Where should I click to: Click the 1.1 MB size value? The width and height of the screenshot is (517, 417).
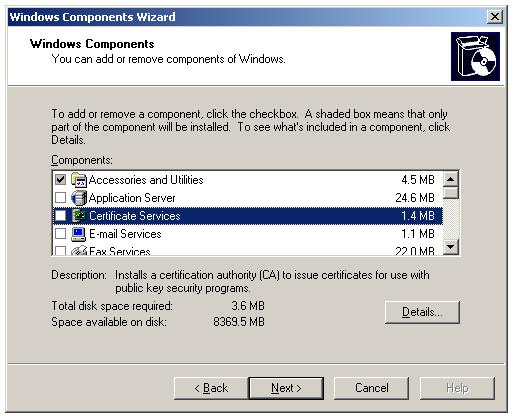pos(418,234)
